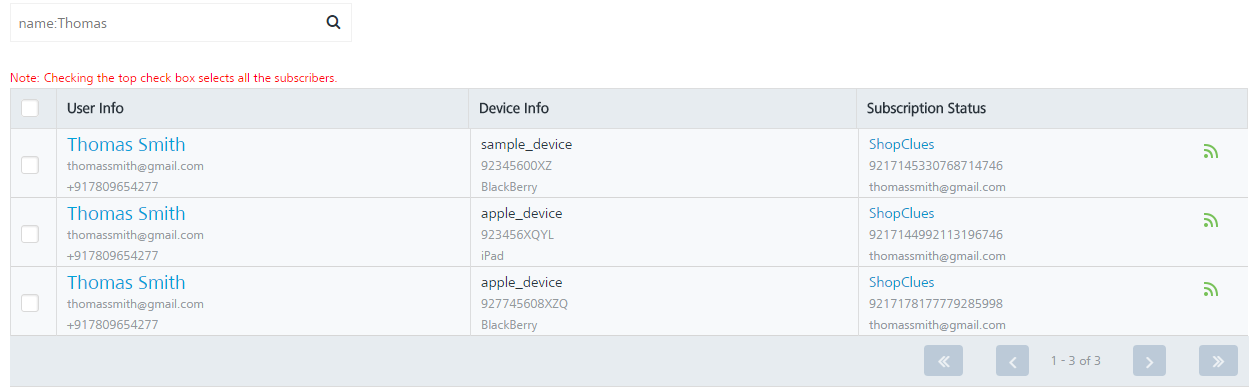
Task: Open ShopClues subscription 9217144992113196746
Action: [901, 213]
